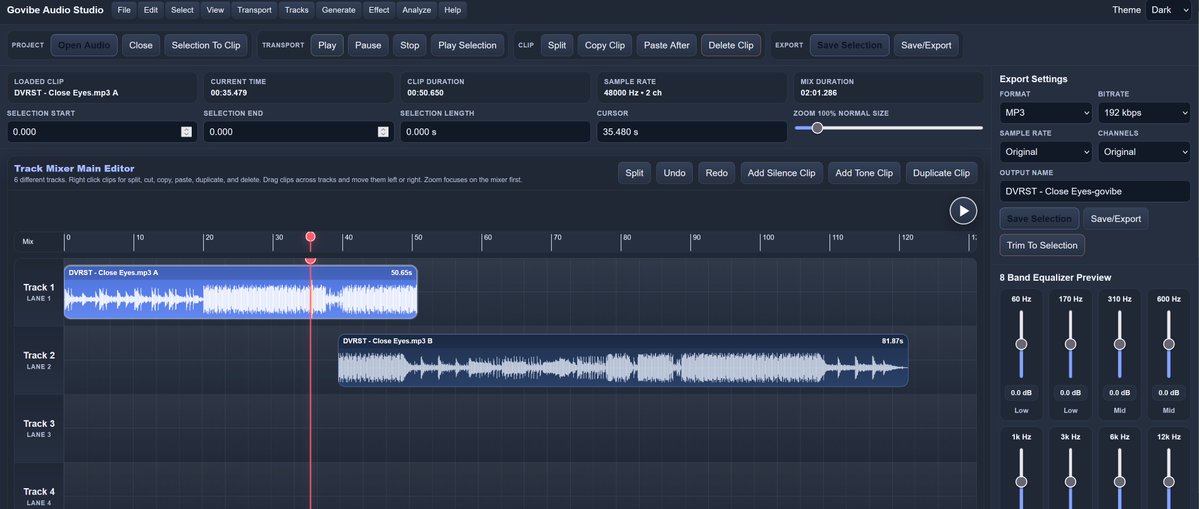Click Save Selection in top toolbar
The height and width of the screenshot is (509, 1199).
(x=850, y=45)
